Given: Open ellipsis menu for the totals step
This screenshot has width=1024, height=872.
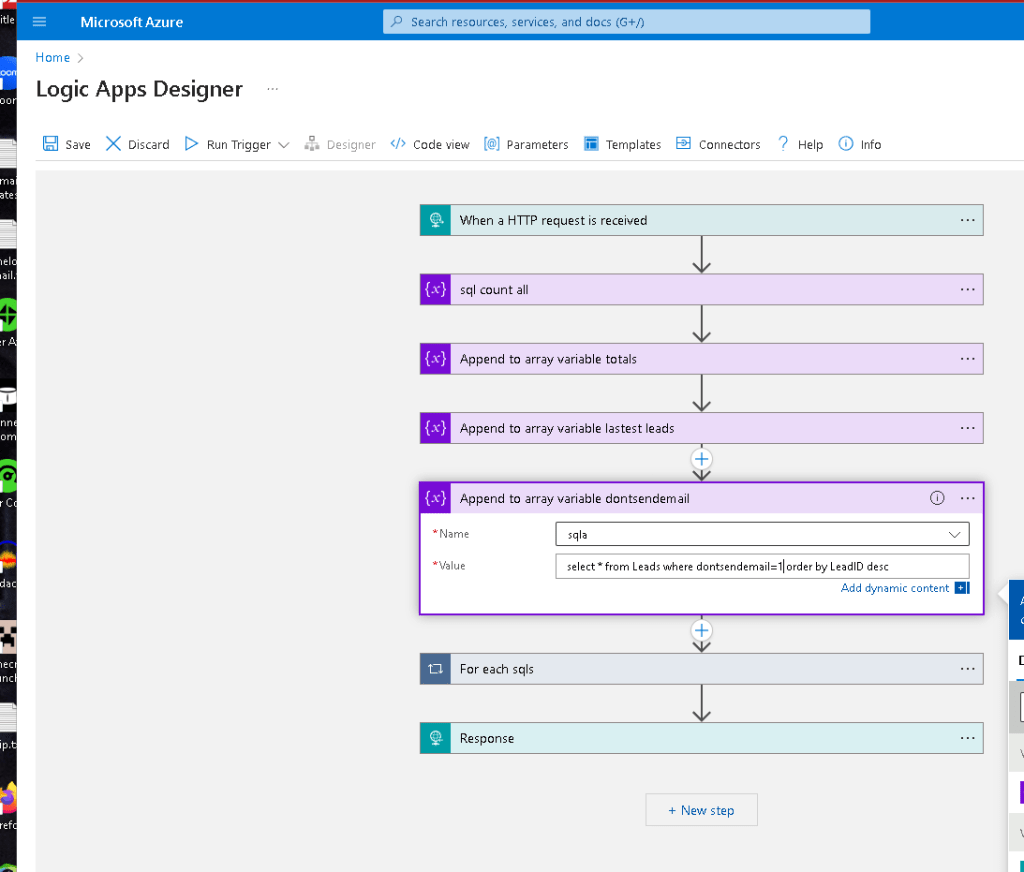Looking at the screenshot, I should point(967,359).
